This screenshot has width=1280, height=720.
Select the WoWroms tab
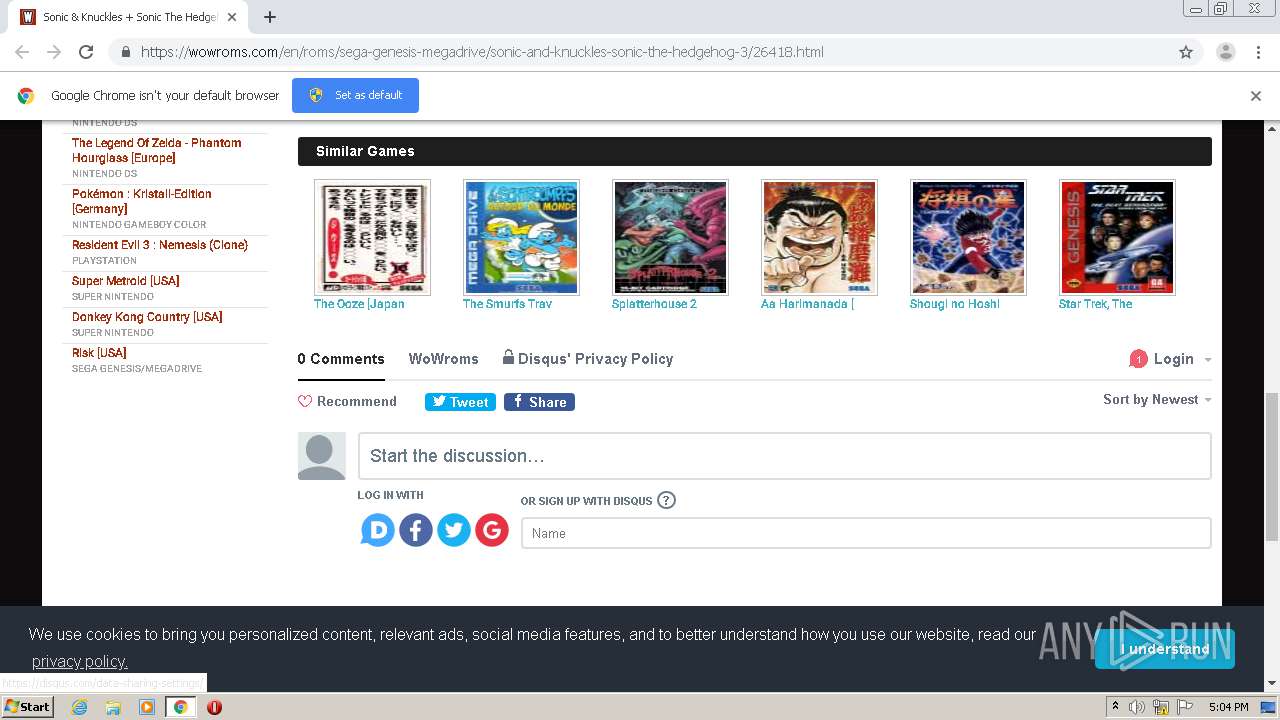pyautogui.click(x=443, y=359)
